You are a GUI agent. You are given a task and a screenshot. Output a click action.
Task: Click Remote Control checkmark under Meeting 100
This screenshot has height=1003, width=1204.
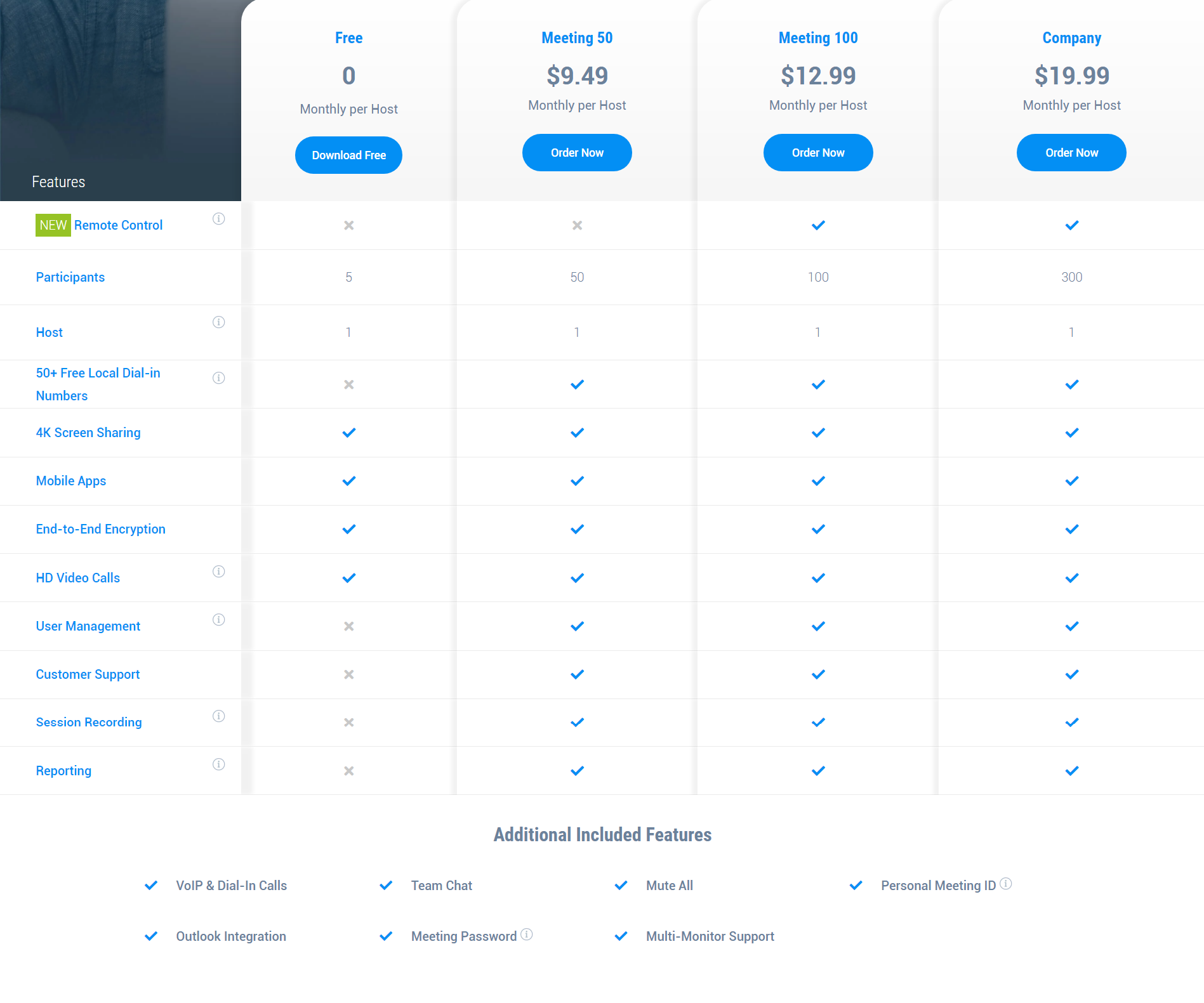pyautogui.click(x=818, y=225)
